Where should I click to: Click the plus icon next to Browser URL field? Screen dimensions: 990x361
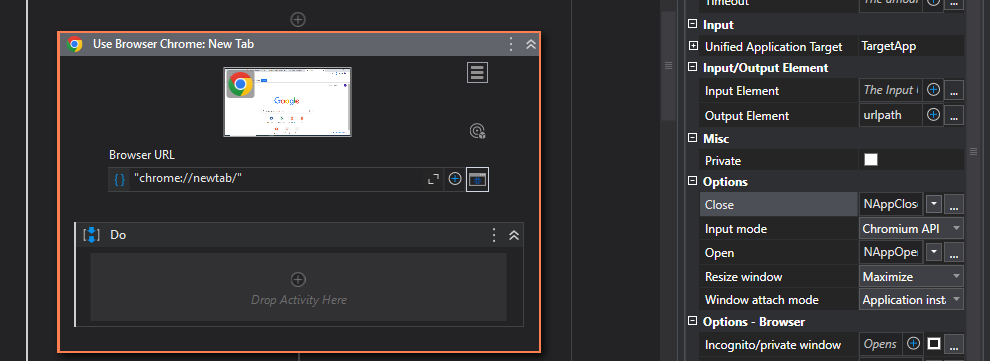(x=455, y=179)
